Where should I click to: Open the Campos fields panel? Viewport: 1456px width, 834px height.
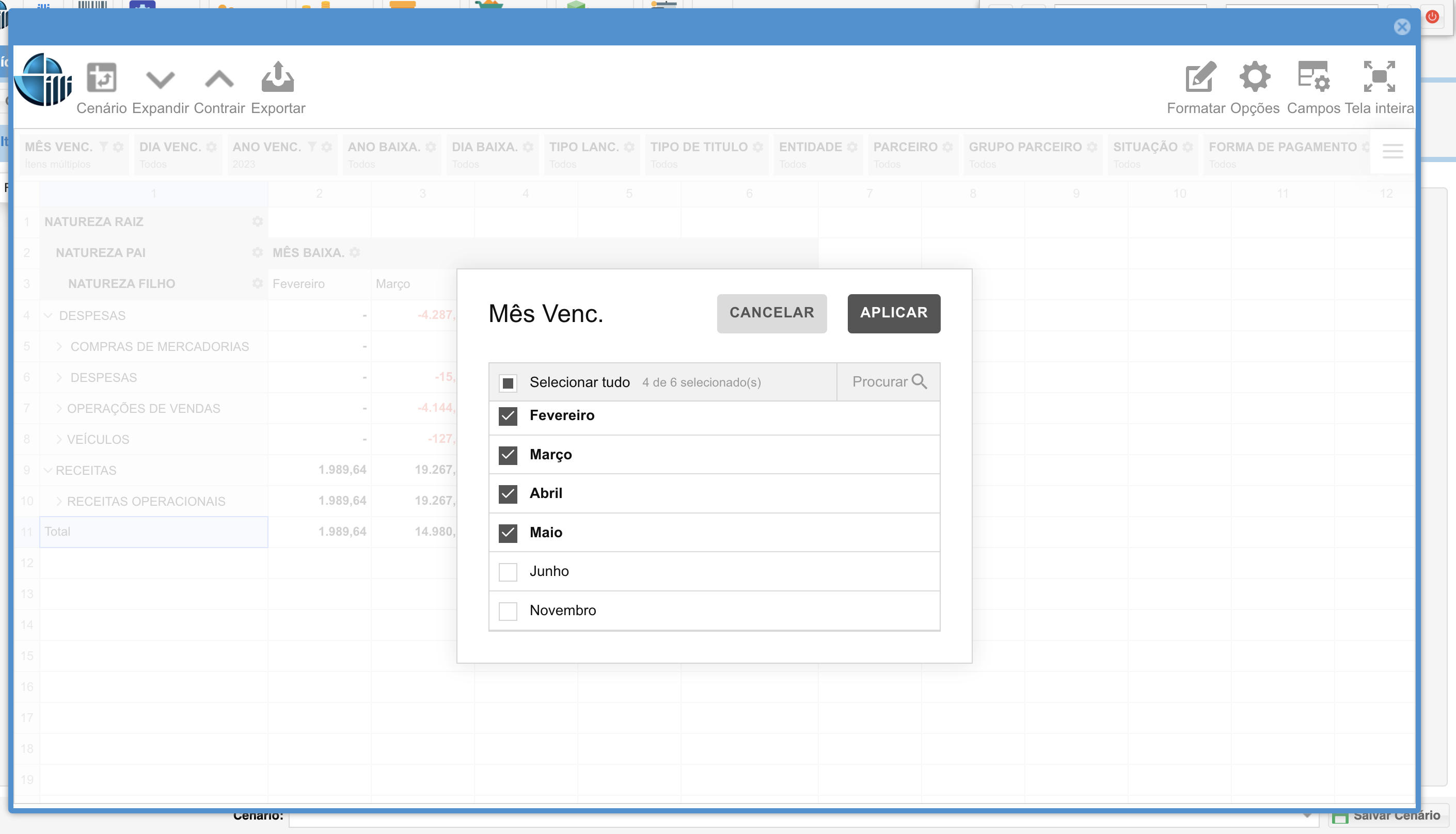tap(1313, 77)
